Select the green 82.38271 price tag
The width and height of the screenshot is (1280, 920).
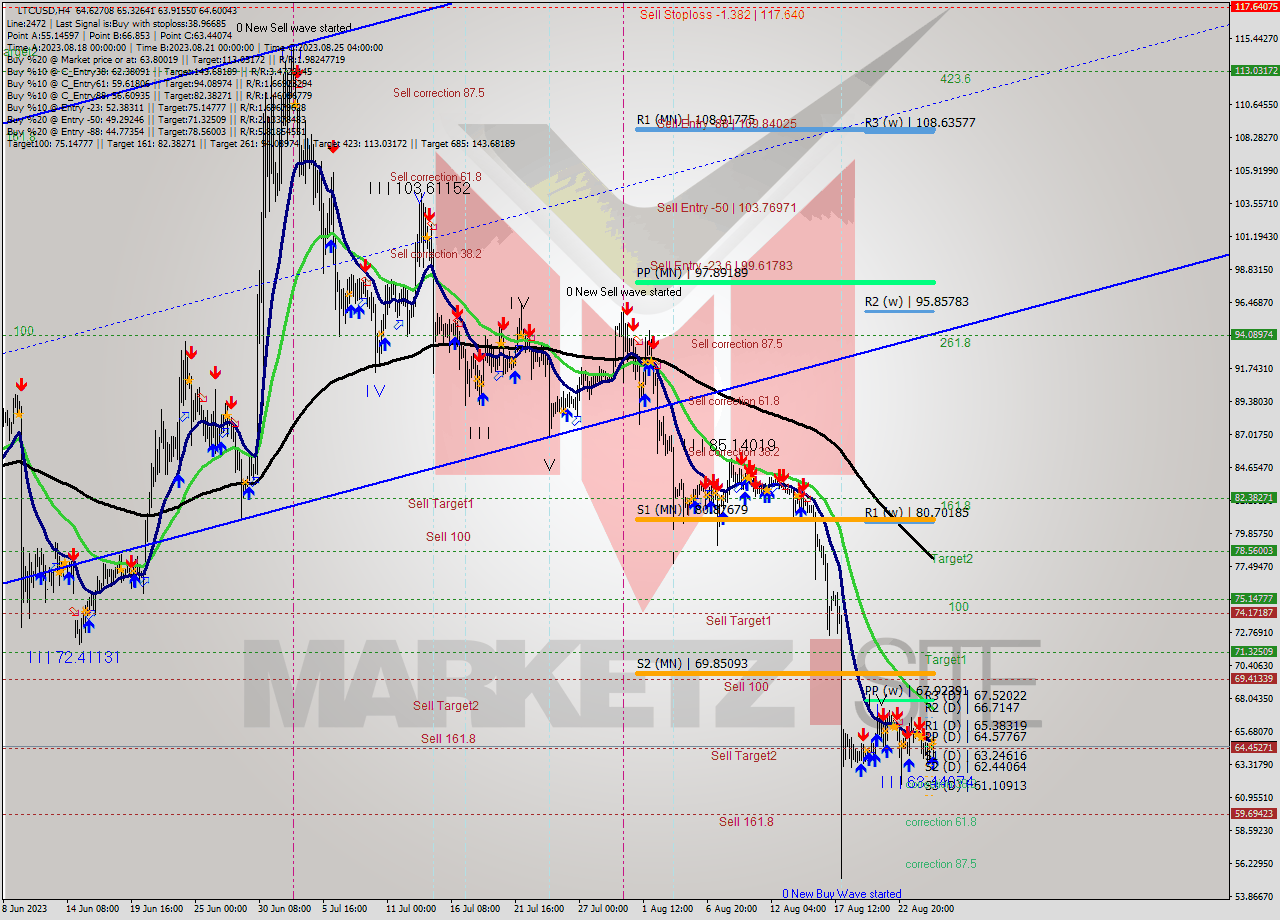tap(1254, 498)
